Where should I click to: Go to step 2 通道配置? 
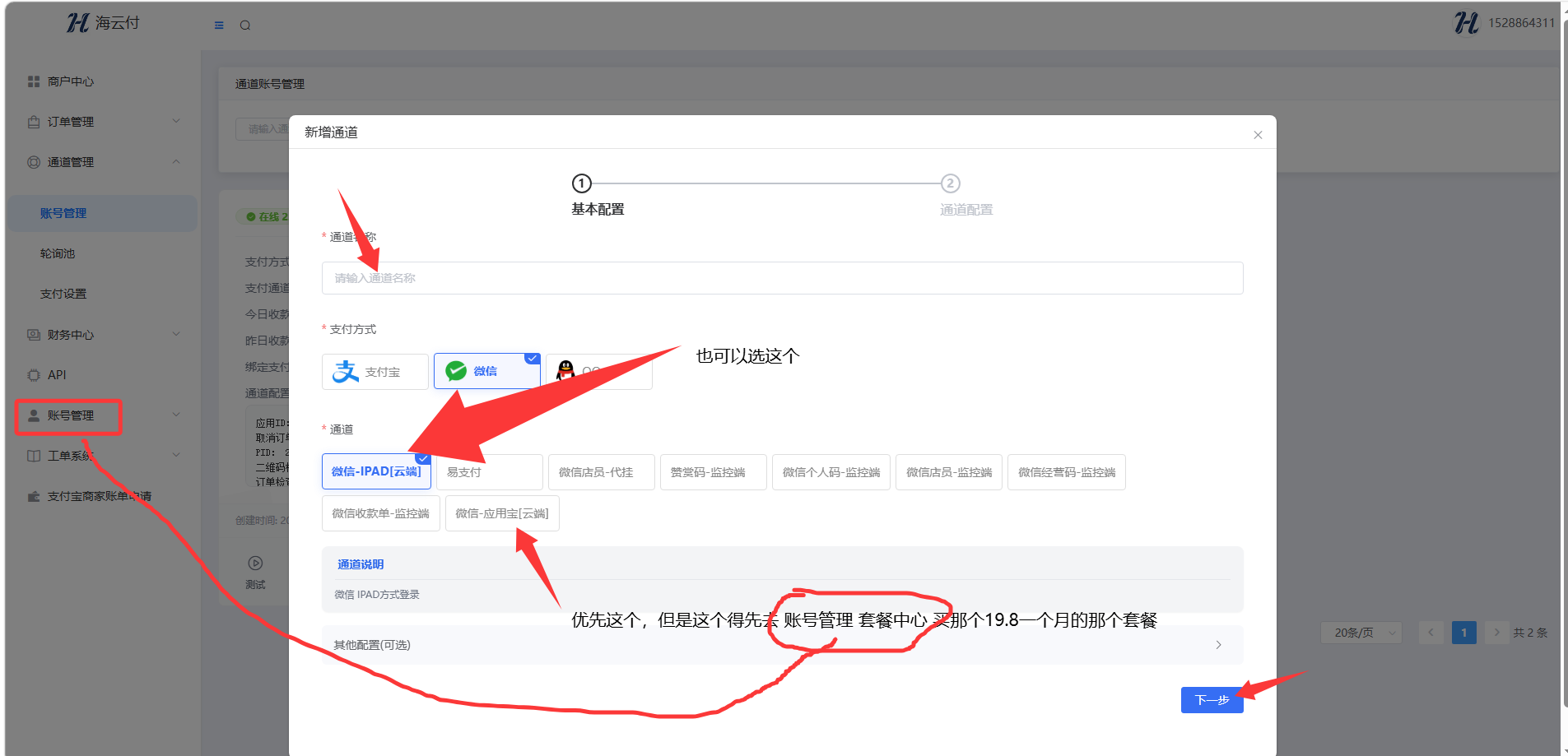tap(965, 195)
